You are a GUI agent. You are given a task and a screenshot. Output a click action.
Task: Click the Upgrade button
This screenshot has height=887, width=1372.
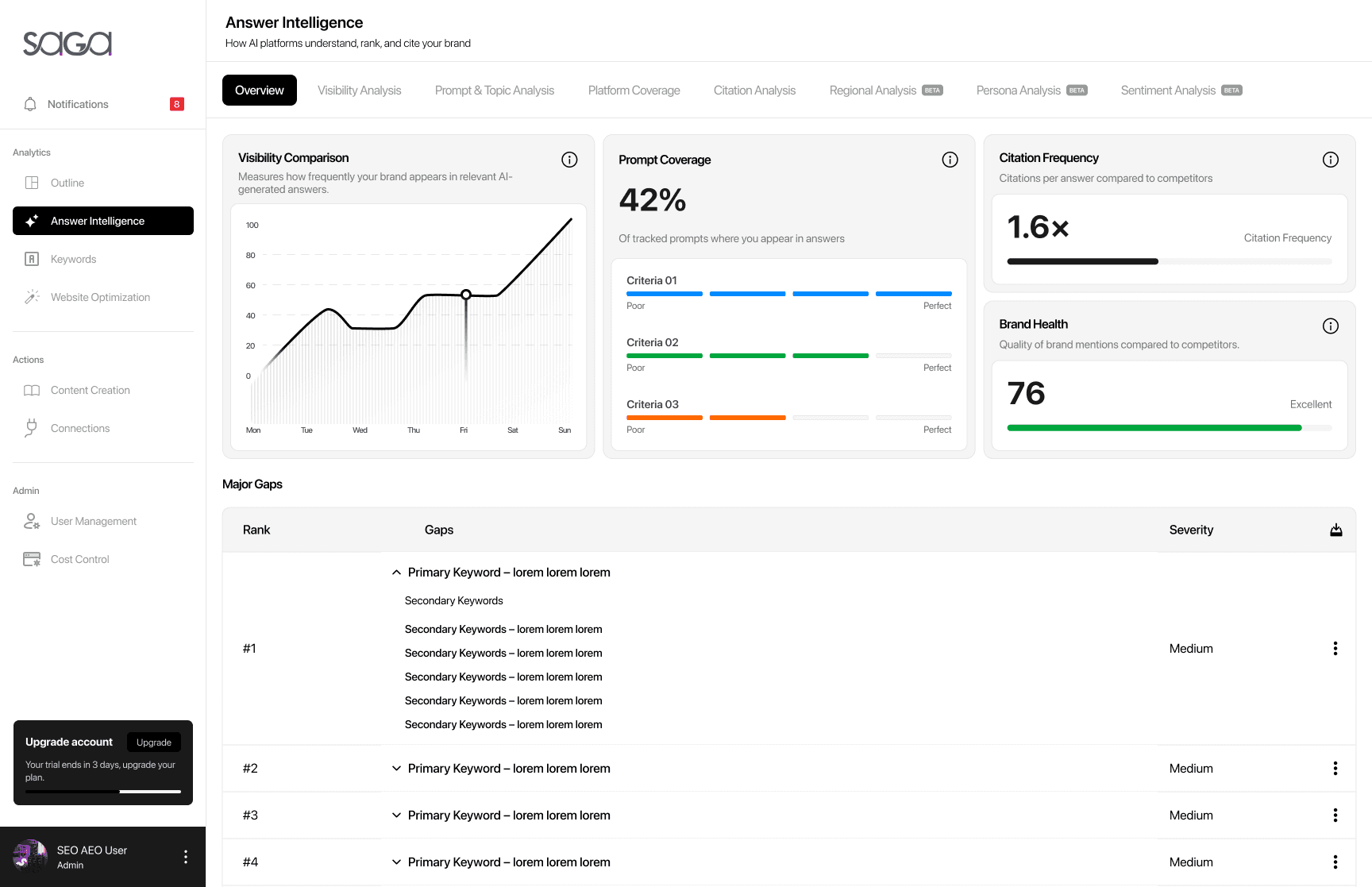pos(154,742)
